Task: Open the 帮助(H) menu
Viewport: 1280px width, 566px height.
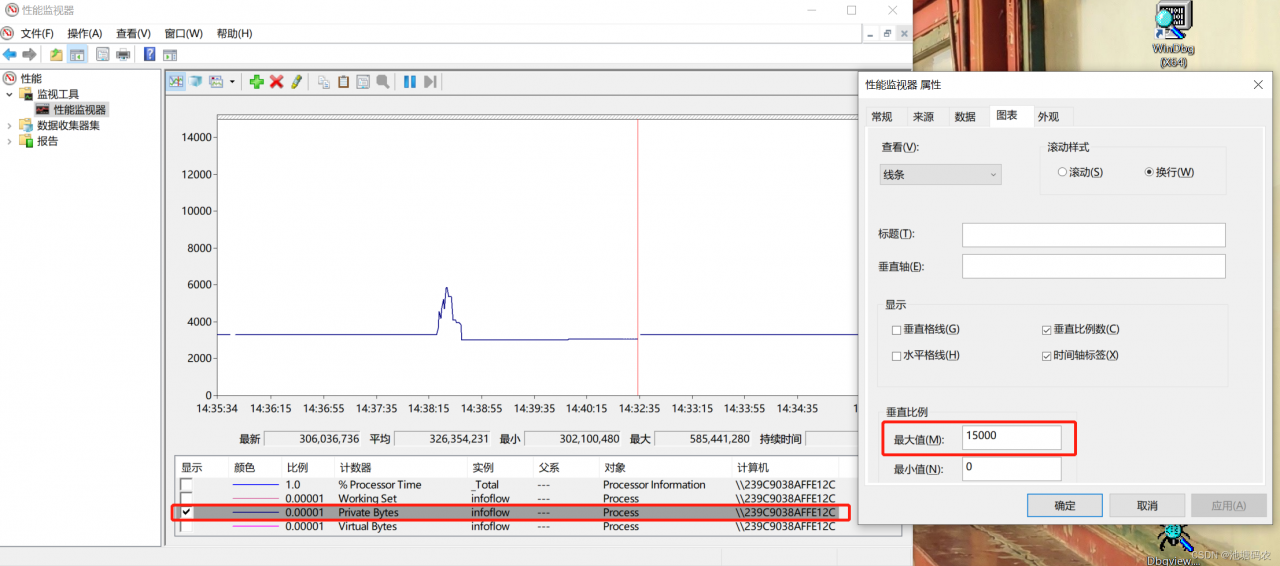Action: [x=235, y=33]
